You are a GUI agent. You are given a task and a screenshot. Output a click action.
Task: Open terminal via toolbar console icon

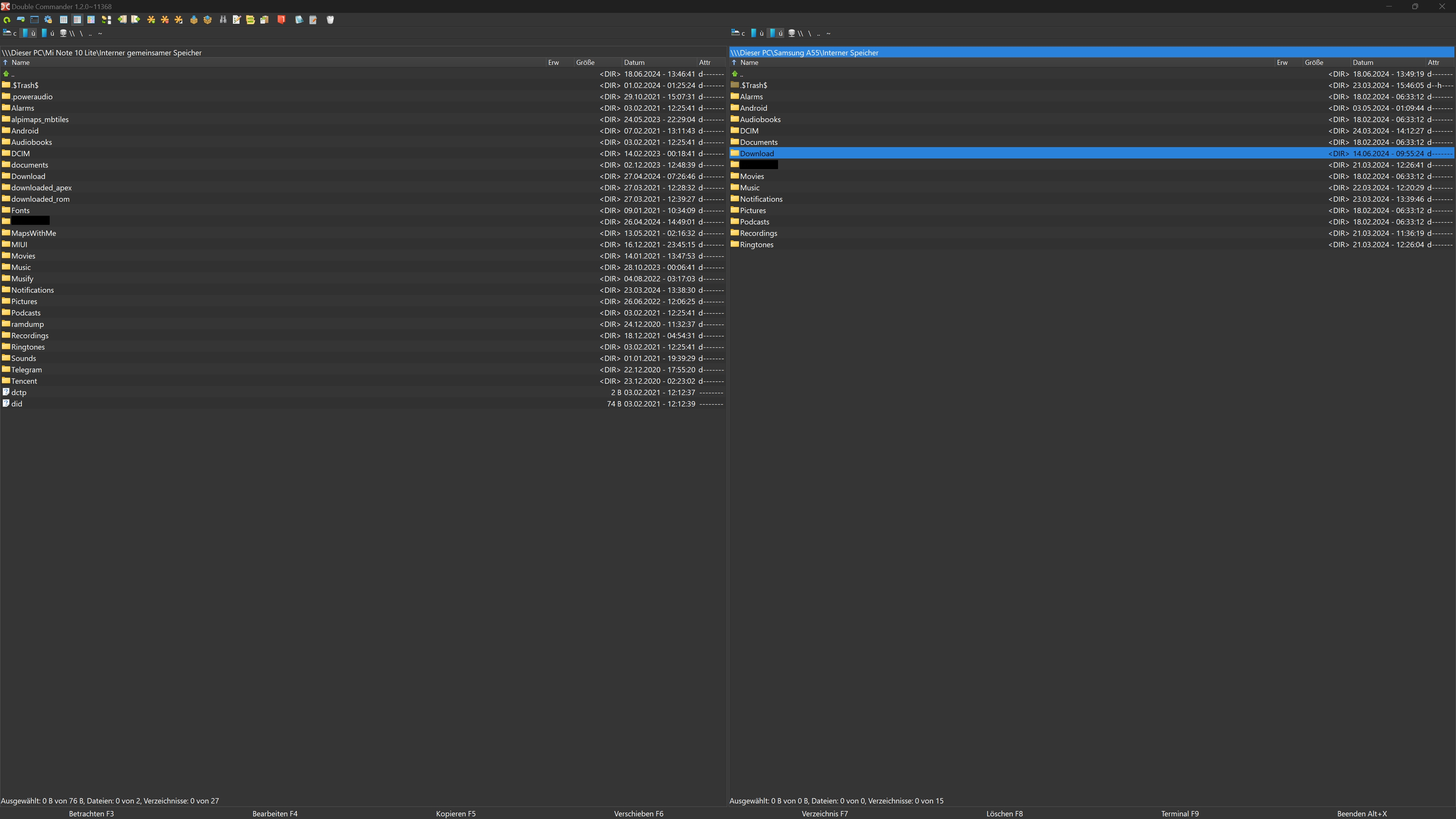(35, 20)
